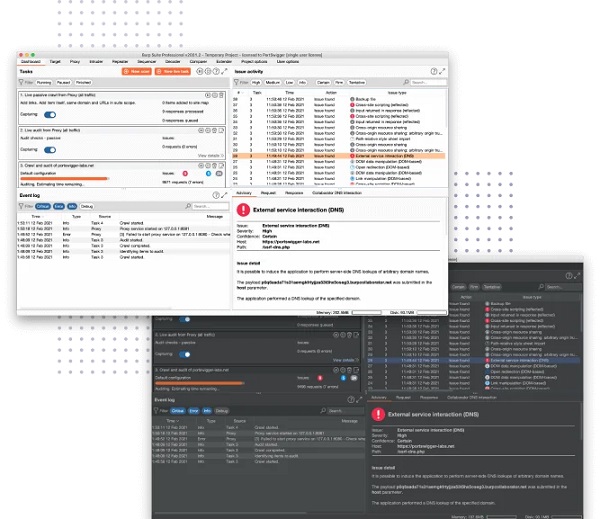Image resolution: width=600 pixels, height=519 pixels.
Task: Delete task 1 Live passive crawl trash icon
Action: click(x=221, y=95)
